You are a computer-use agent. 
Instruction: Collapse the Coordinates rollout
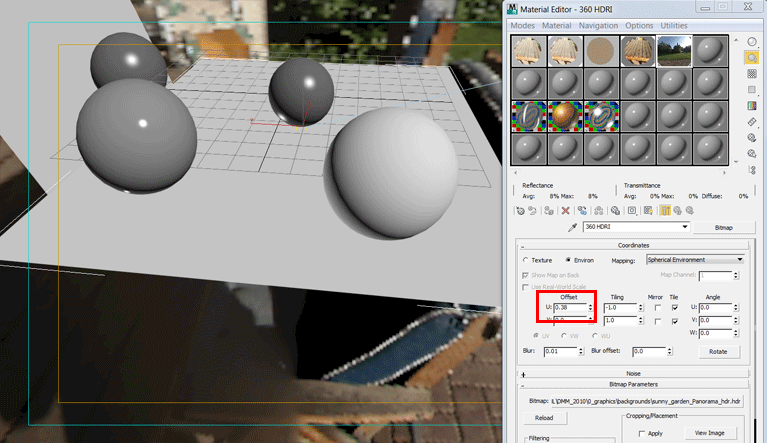[633, 245]
